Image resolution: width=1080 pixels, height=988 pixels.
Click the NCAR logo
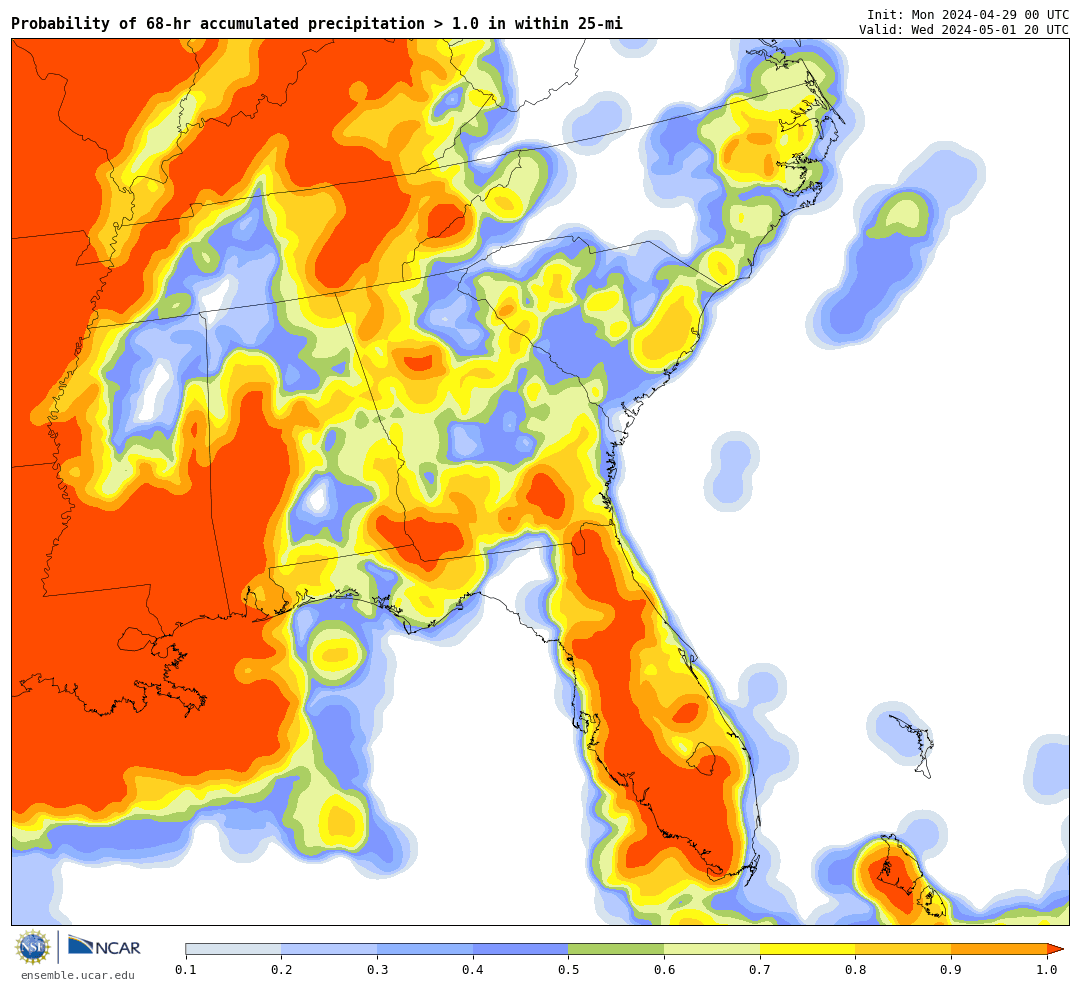pyautogui.click(x=104, y=947)
